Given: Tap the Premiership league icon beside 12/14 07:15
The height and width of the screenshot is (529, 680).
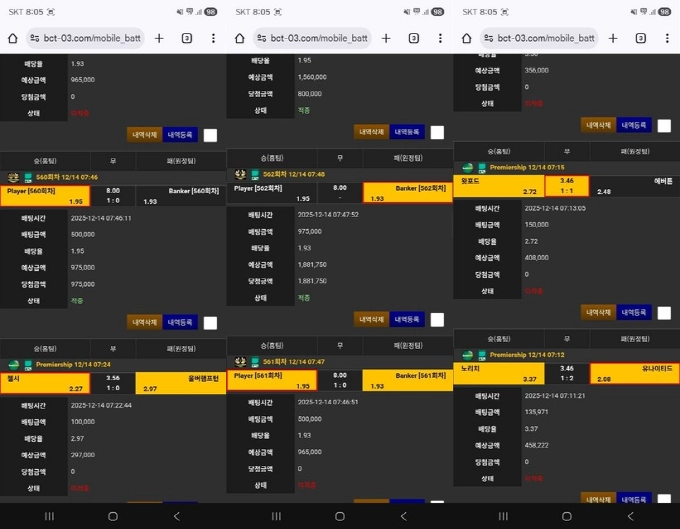Looking at the screenshot, I should tap(481, 167).
